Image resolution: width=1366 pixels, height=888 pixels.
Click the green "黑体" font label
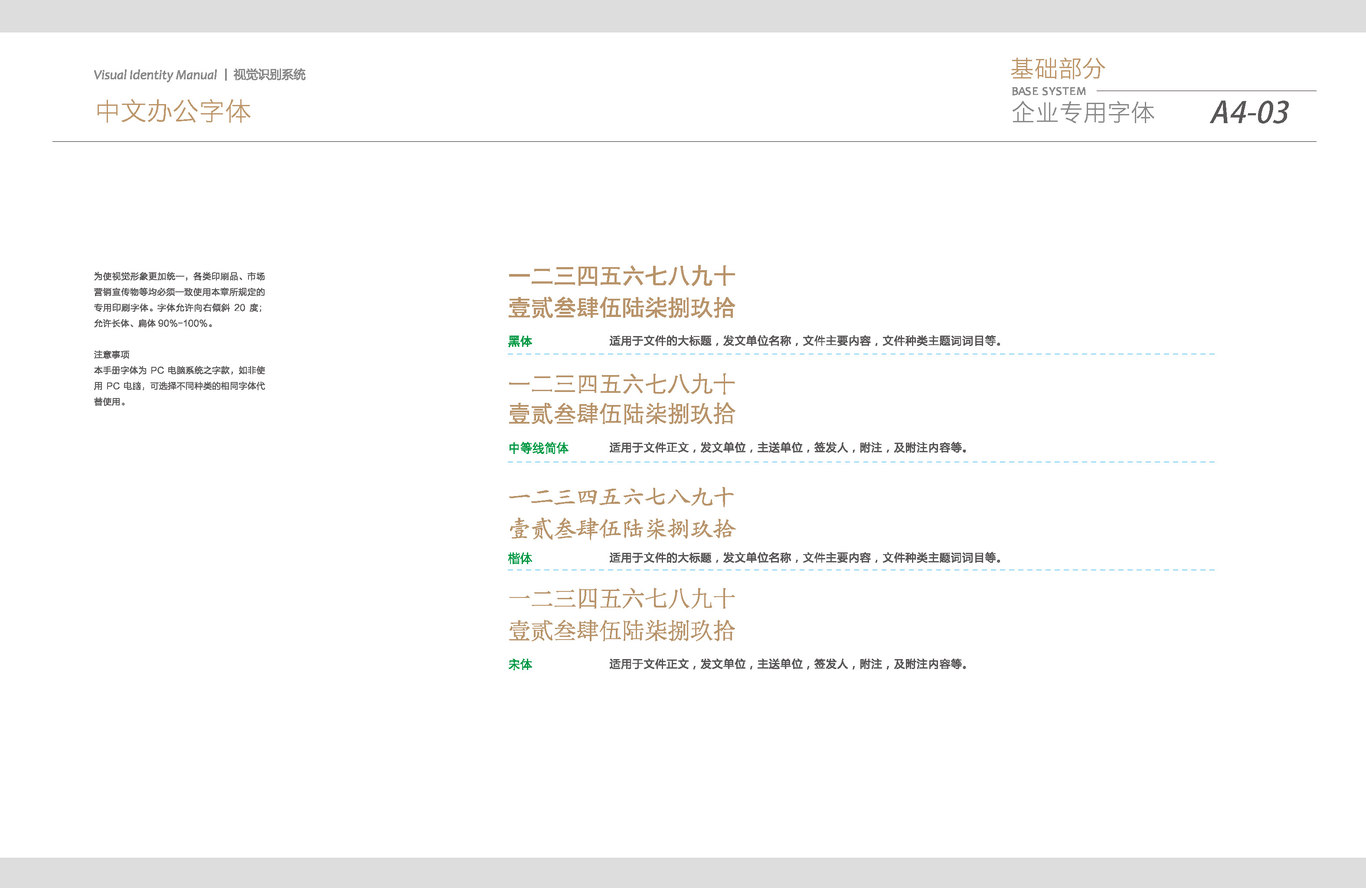click(520, 342)
